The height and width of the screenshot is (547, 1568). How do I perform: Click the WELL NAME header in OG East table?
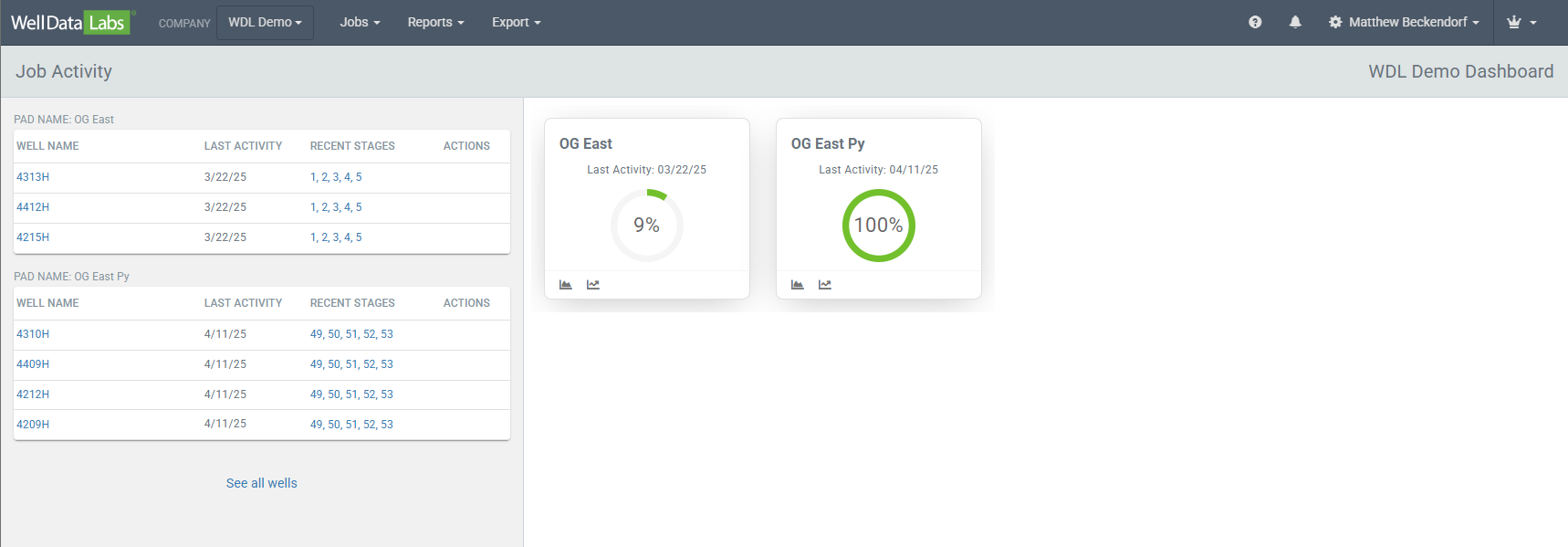pos(47,146)
